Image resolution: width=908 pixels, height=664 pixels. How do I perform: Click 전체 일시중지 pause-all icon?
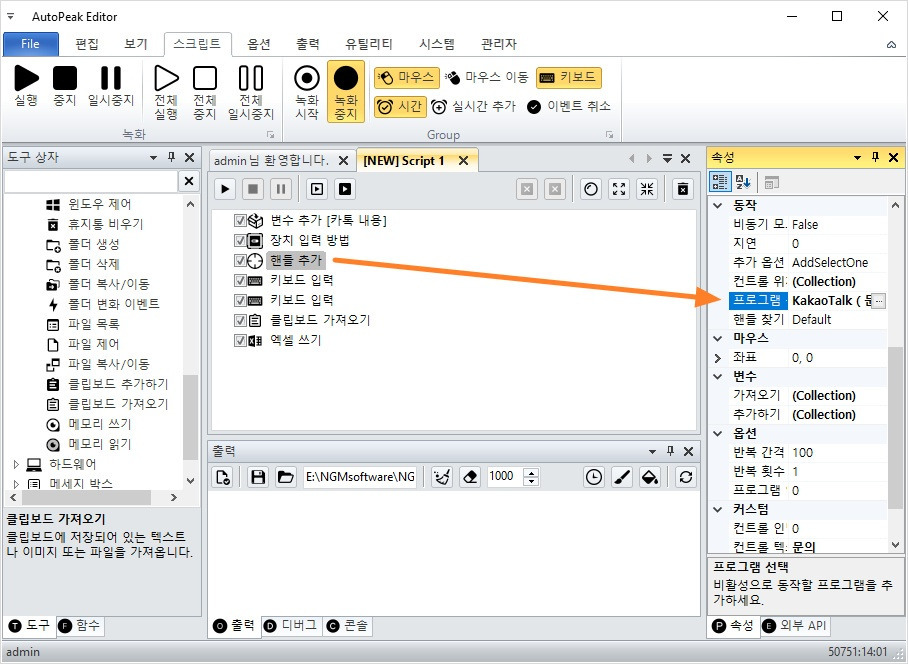251,93
